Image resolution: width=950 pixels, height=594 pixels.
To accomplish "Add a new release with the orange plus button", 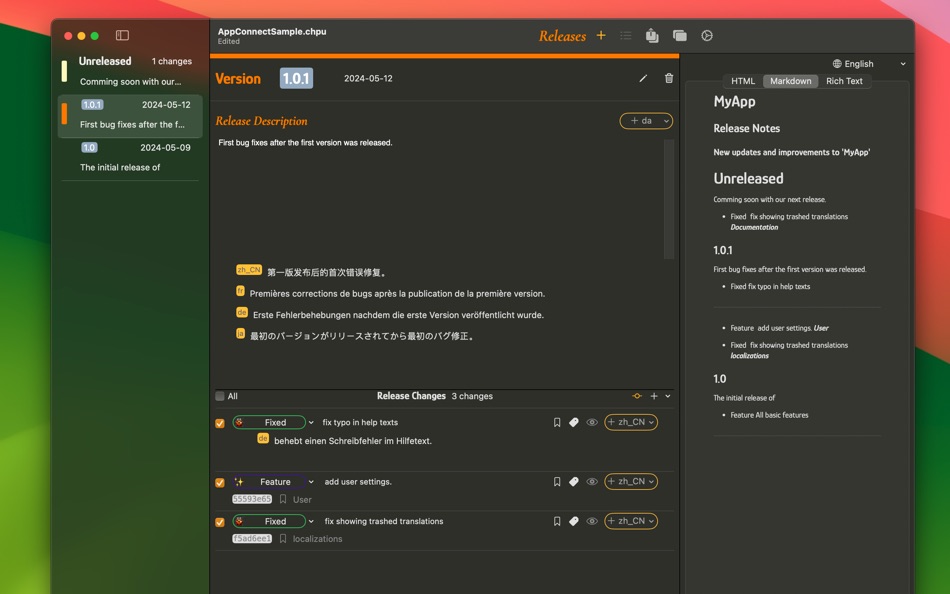I will click(x=600, y=35).
